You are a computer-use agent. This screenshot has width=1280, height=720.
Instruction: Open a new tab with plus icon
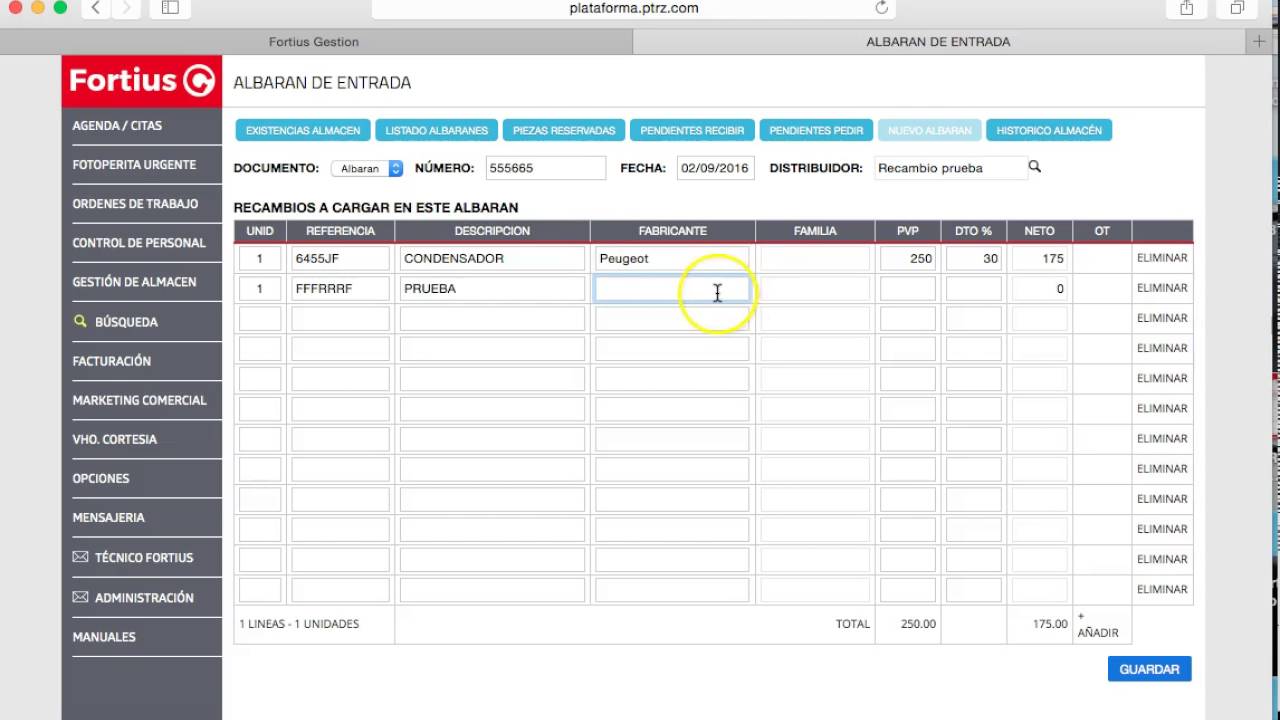point(1259,42)
